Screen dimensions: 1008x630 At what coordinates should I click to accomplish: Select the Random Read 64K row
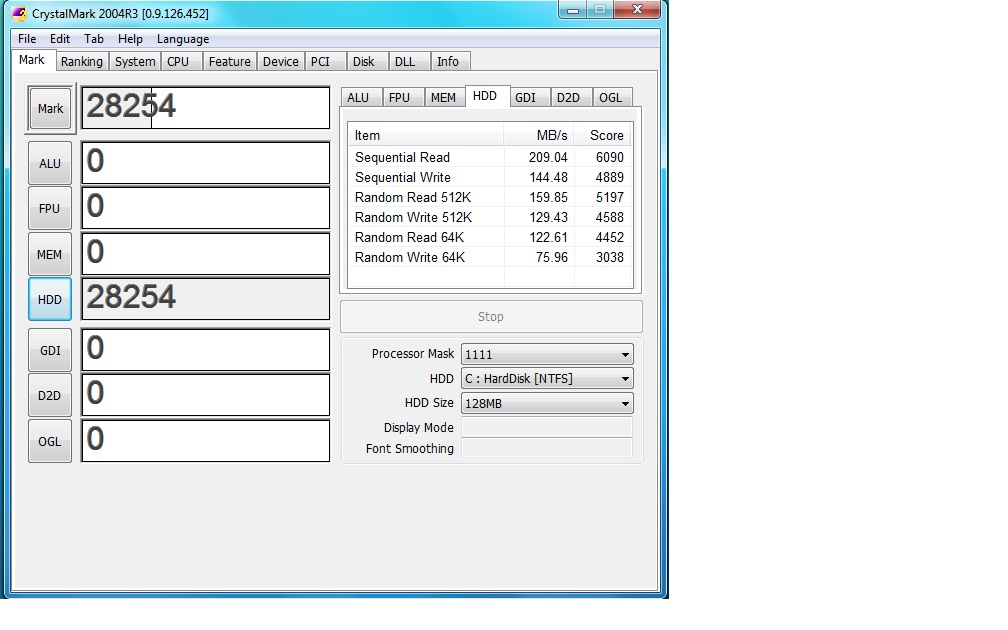(x=490, y=237)
